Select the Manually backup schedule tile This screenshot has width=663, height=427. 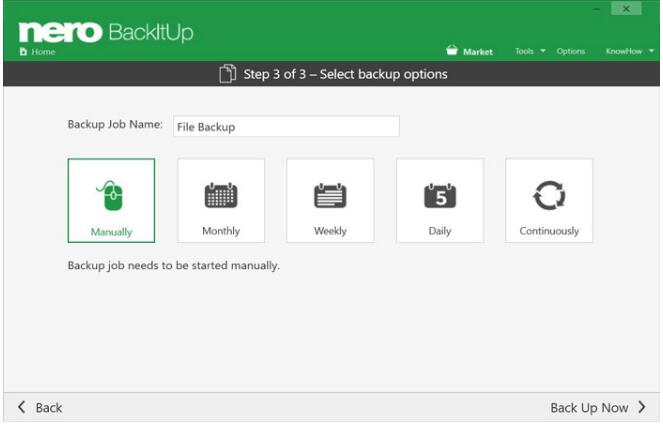111,200
